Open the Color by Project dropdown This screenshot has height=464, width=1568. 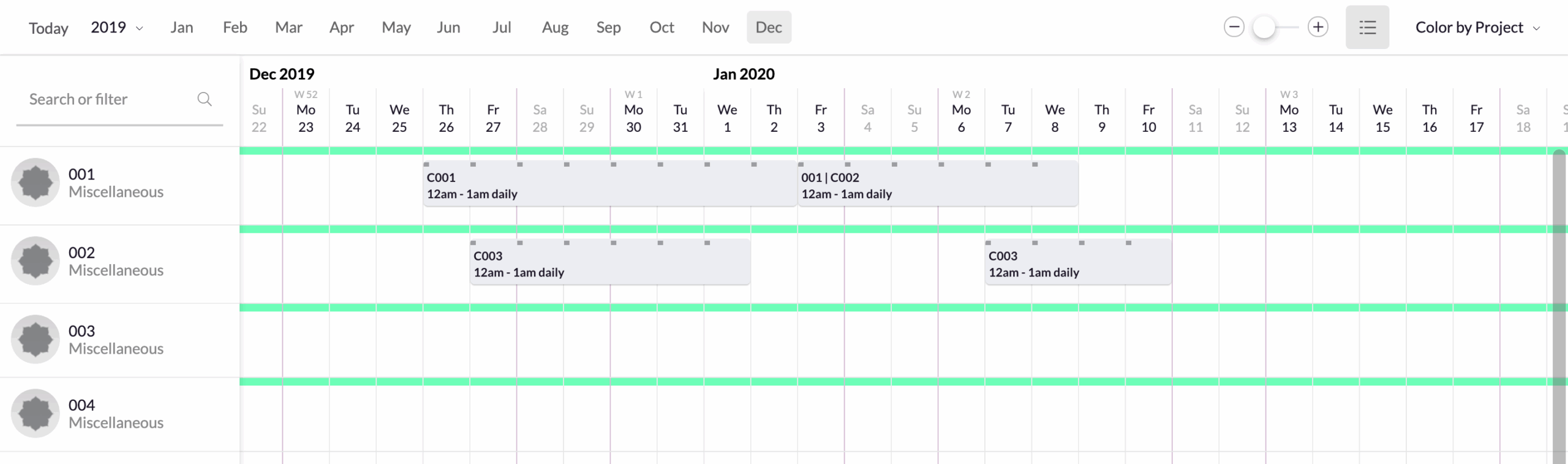1477,27
